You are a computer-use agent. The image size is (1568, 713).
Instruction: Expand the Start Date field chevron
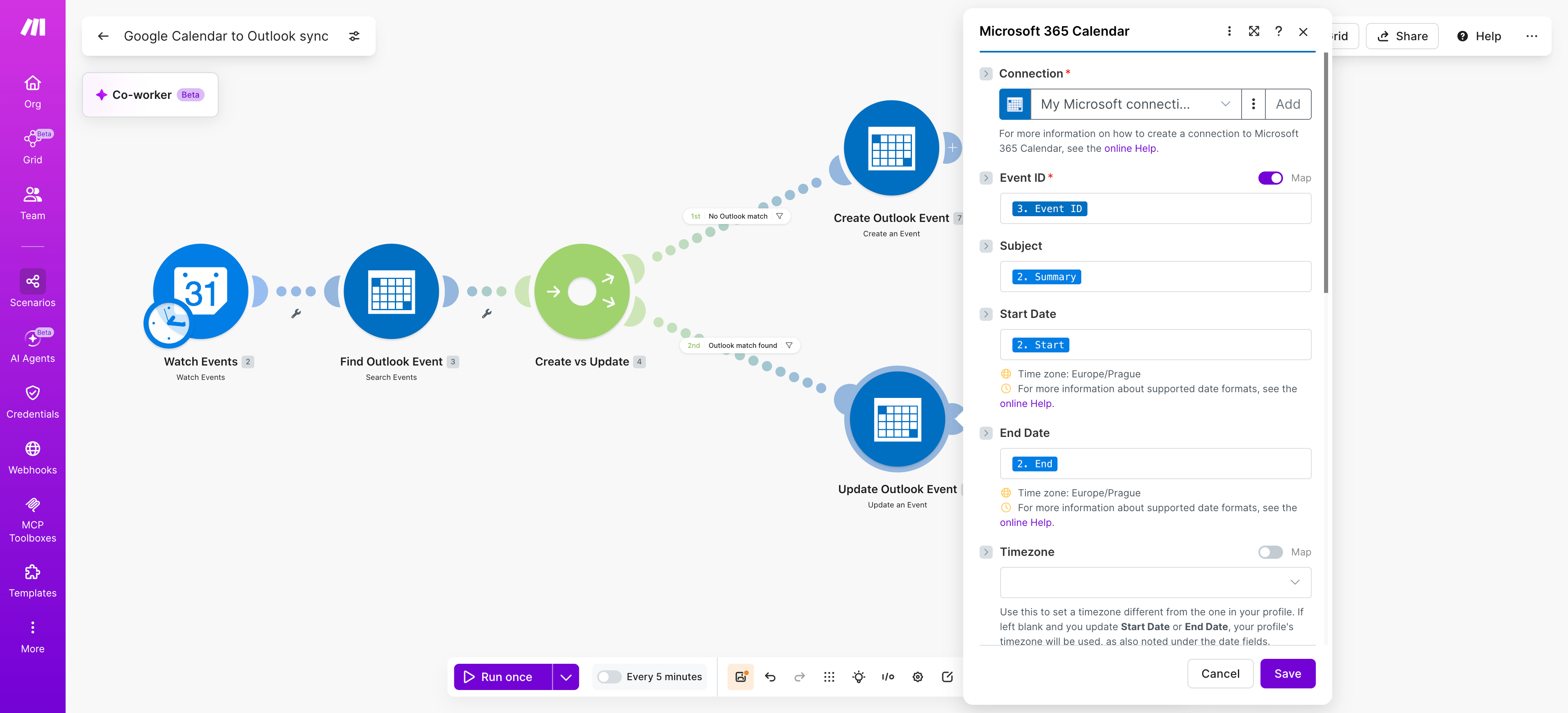(x=986, y=314)
